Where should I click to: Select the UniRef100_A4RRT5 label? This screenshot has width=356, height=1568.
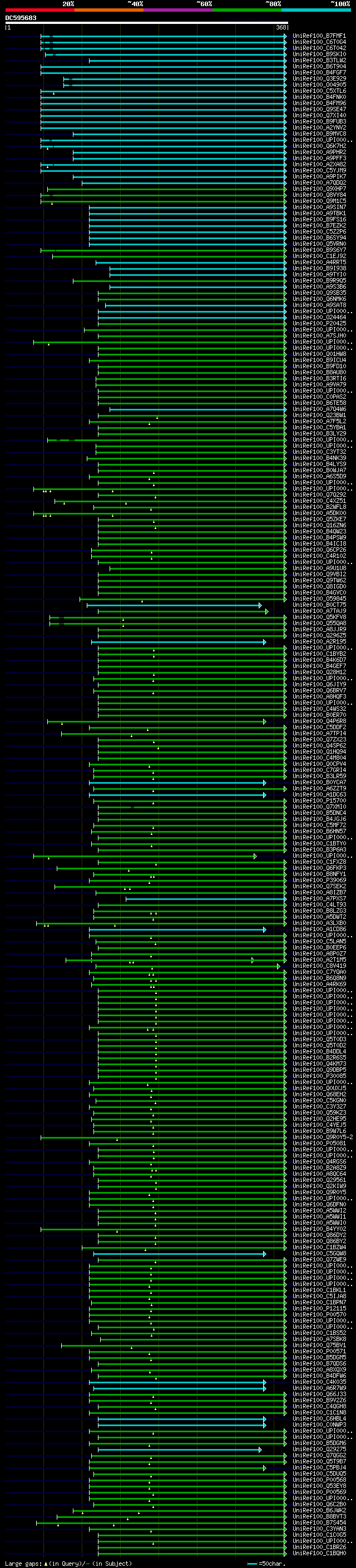(319, 263)
